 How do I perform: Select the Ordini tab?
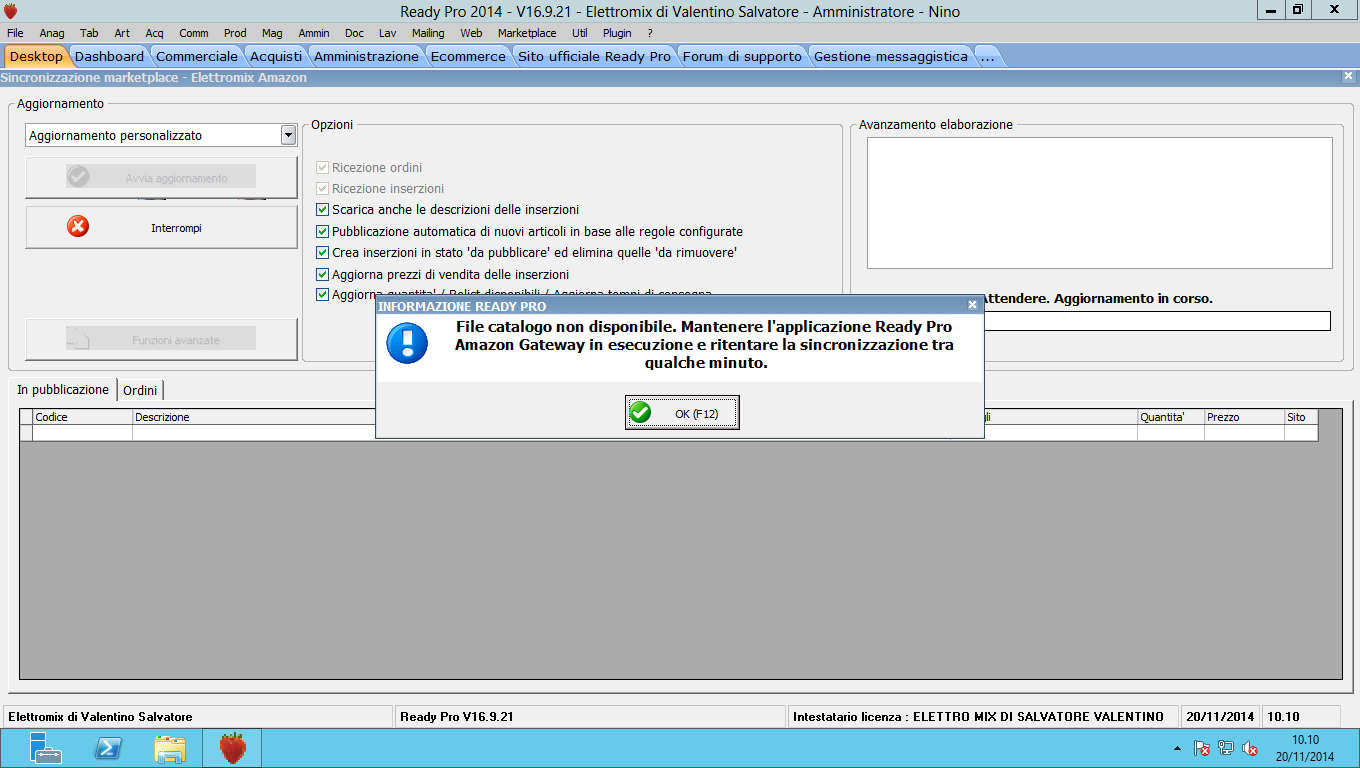point(140,390)
